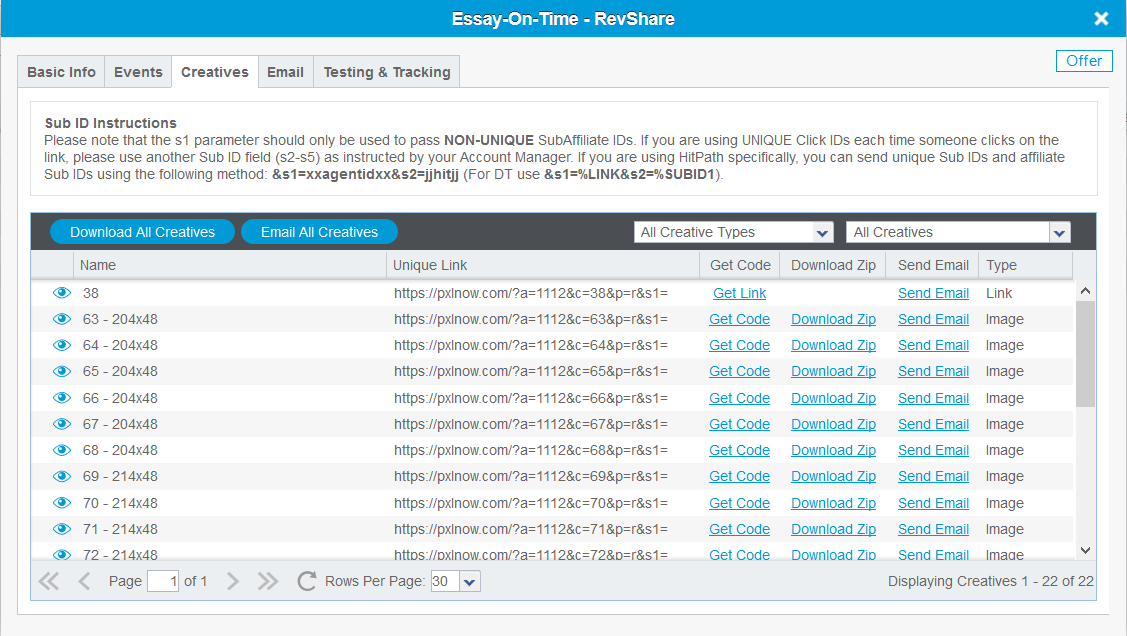This screenshot has height=636, width=1127.
Task: Close the Essay-On-Time dialog
Action: coord(1101,19)
